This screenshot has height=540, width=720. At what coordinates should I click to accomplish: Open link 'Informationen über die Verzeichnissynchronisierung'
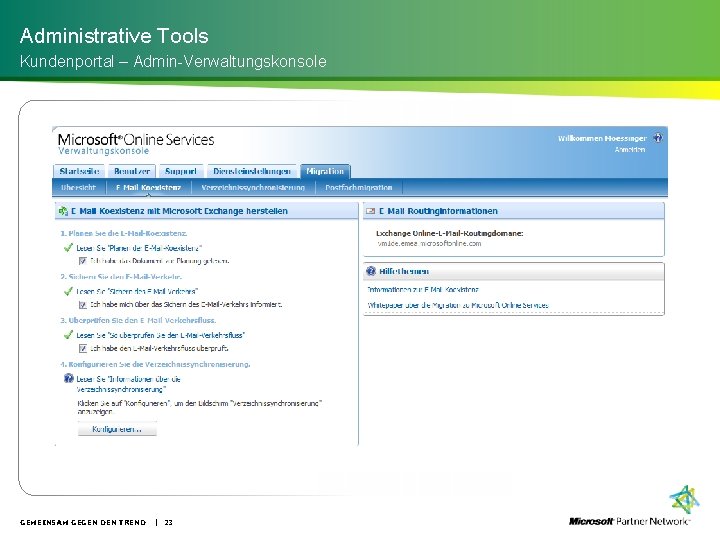[x=129, y=384]
